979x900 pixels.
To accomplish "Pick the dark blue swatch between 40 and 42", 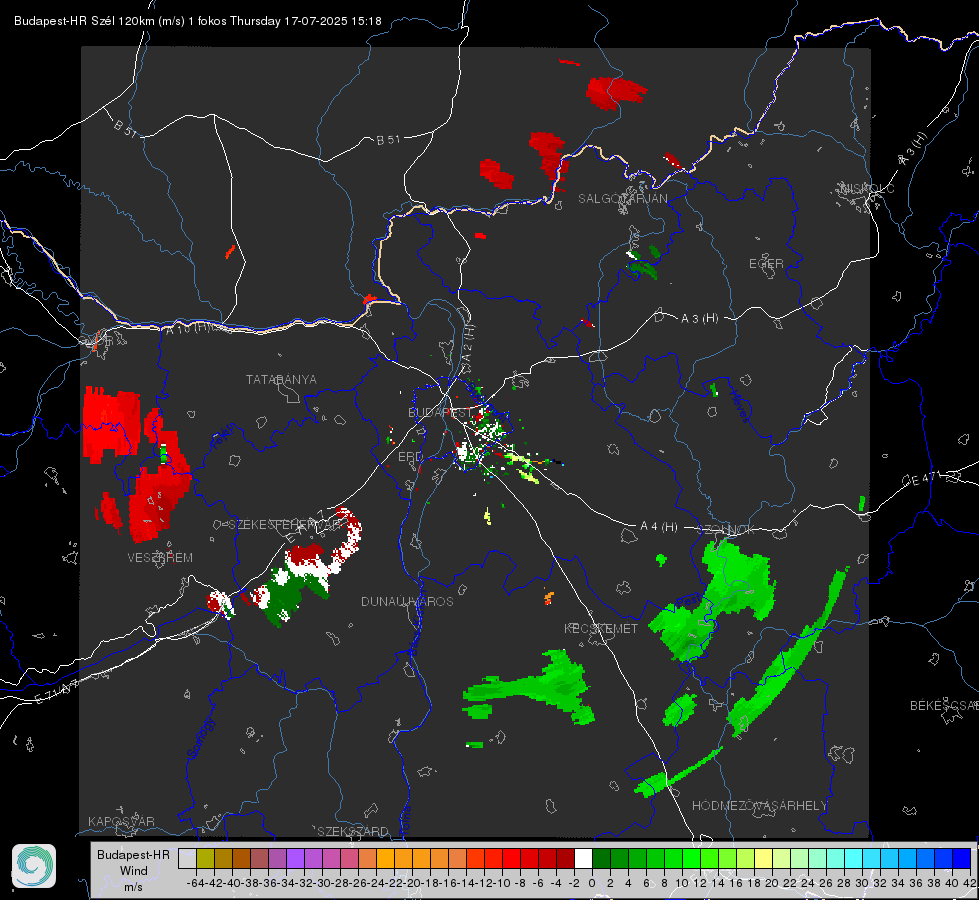I will (962, 858).
